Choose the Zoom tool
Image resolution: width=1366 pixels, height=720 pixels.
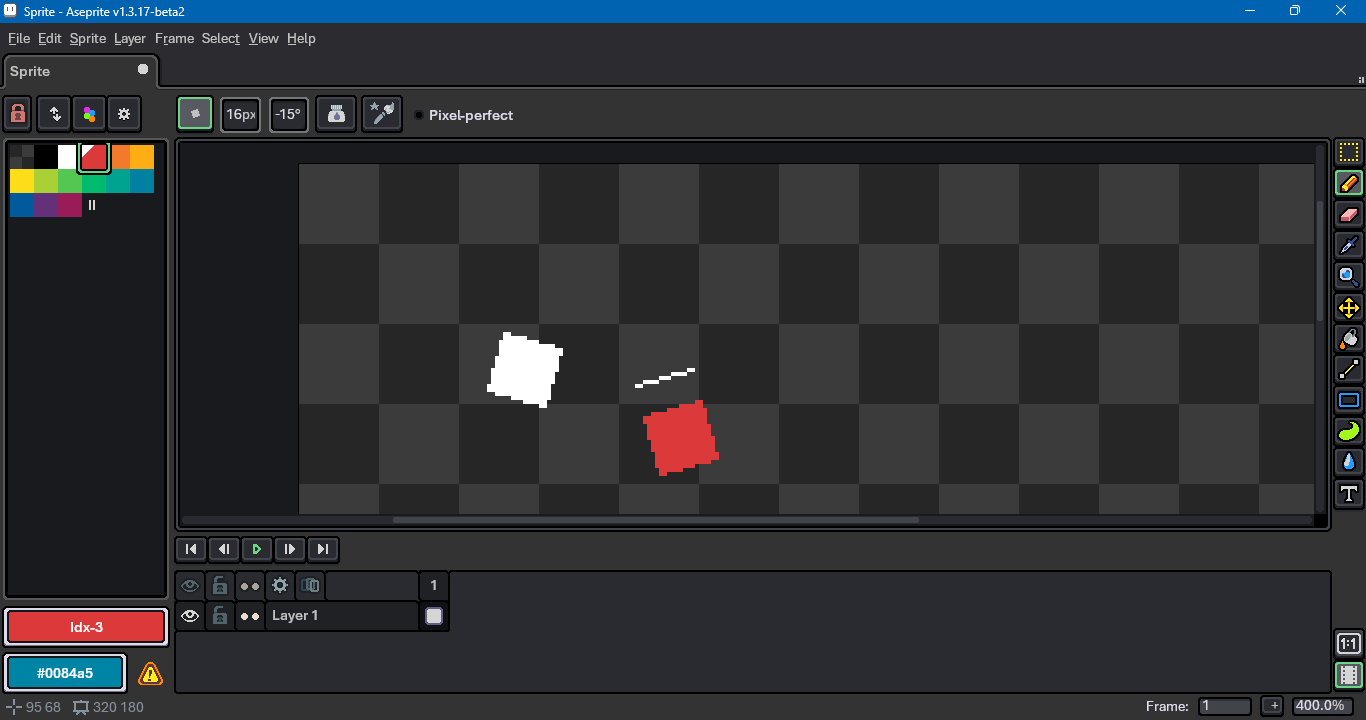click(1349, 276)
